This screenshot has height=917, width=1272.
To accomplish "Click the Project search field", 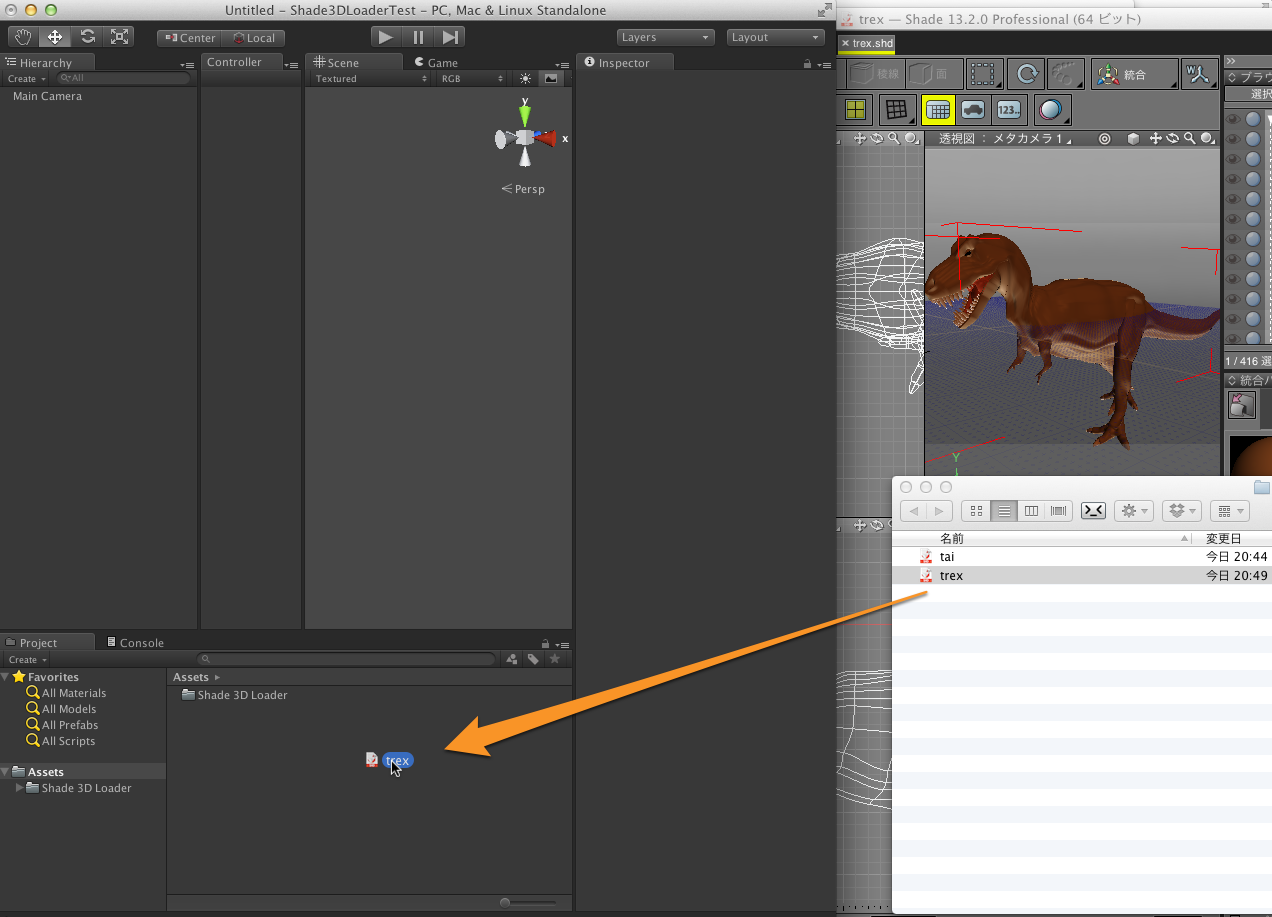I will point(347,659).
